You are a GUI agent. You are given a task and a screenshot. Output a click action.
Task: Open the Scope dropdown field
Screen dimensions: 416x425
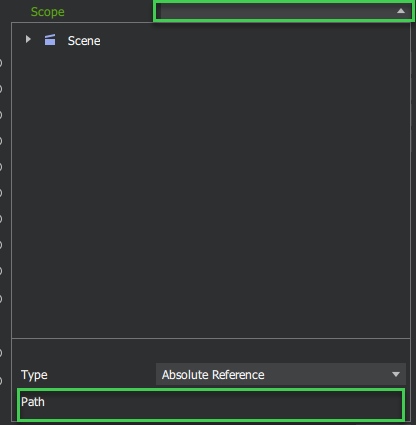pyautogui.click(x=283, y=11)
